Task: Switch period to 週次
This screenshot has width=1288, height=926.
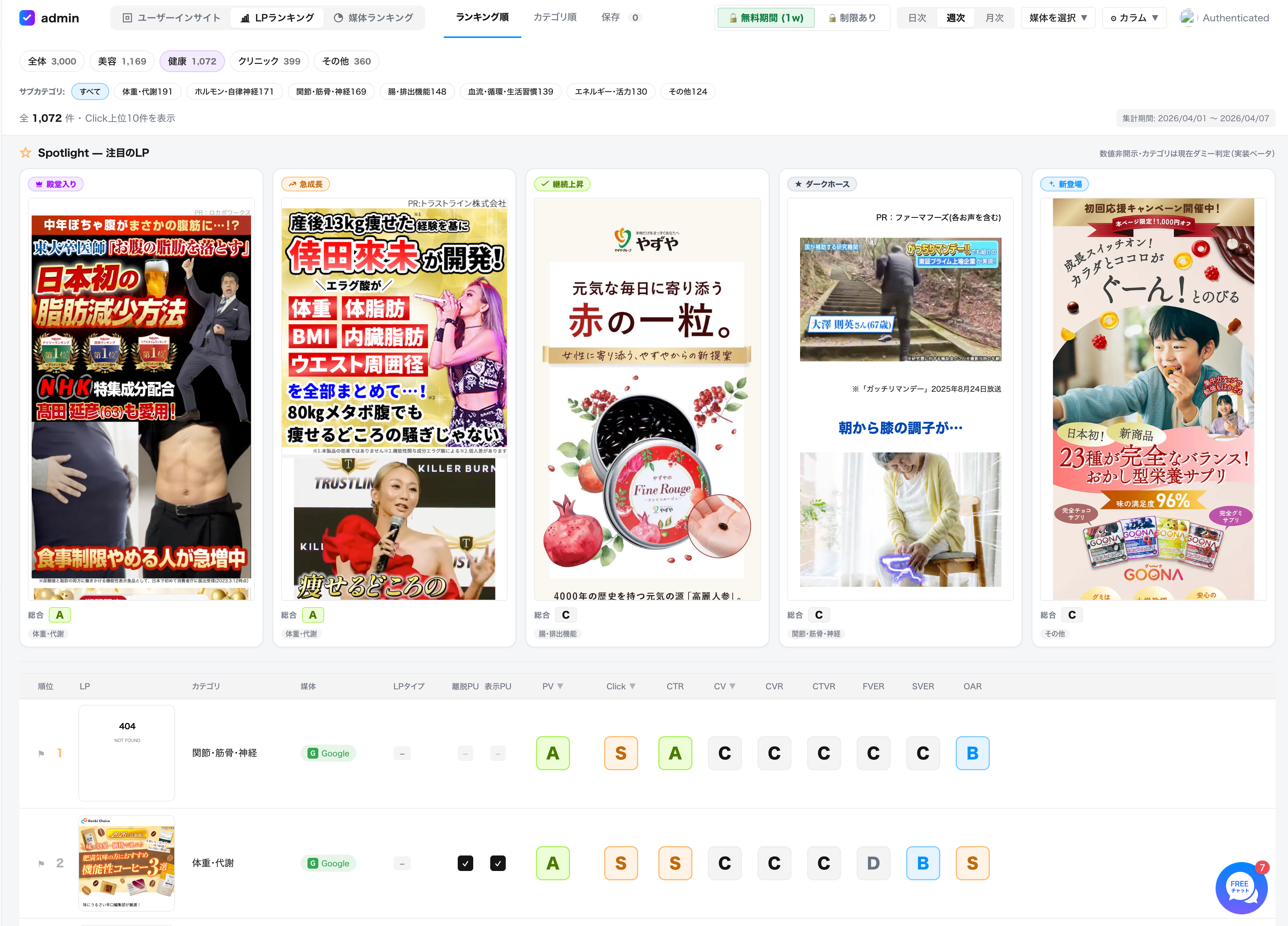Action: [955, 17]
